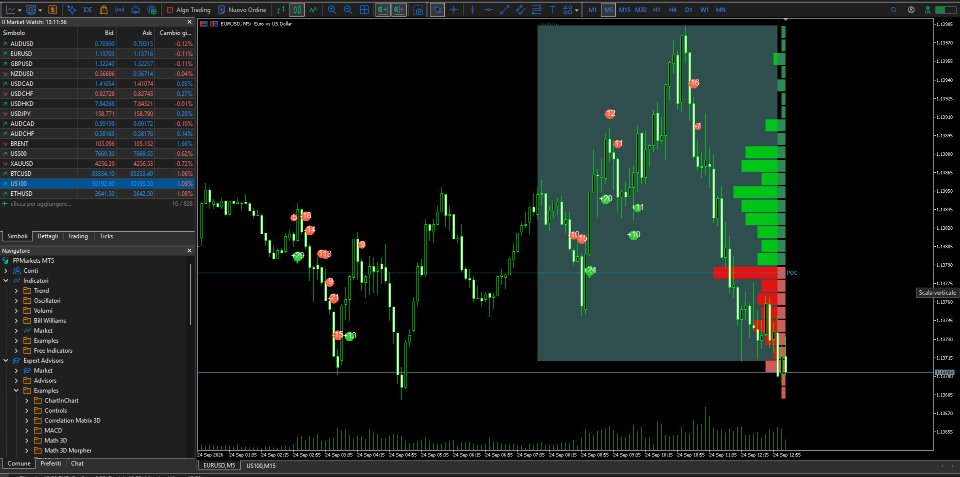This screenshot has width=960, height=477.
Task: Expand the Oscillatori folder
Action: coord(17,301)
